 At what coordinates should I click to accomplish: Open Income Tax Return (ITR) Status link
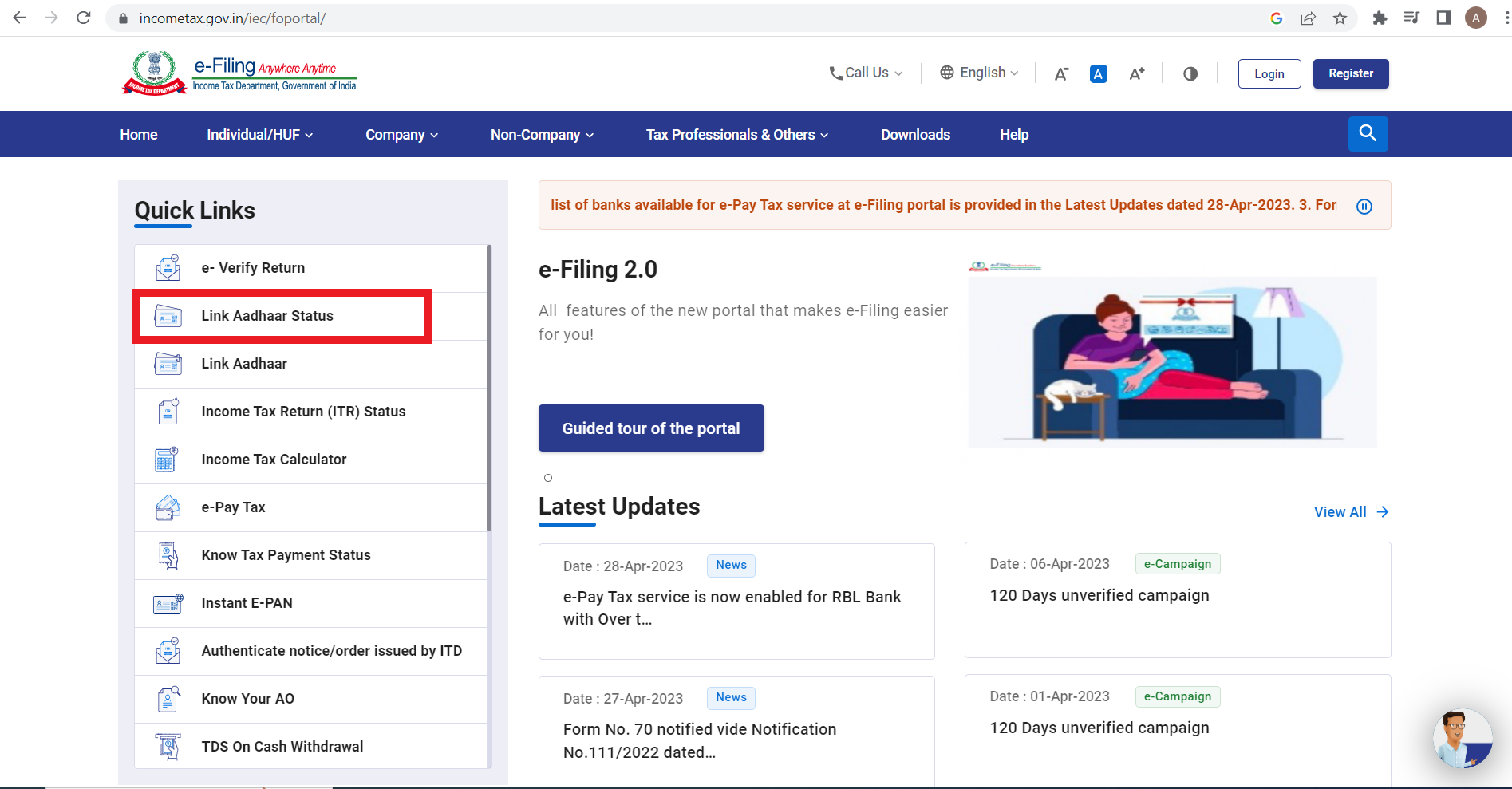310,412
